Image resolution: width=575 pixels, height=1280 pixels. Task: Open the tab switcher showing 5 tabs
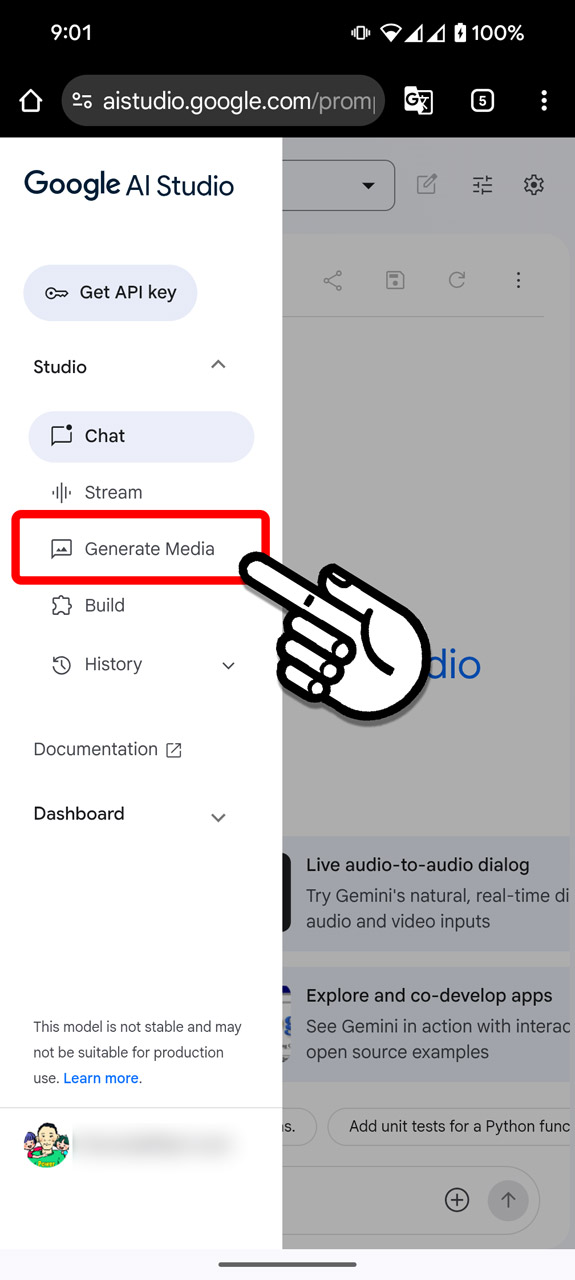click(x=482, y=101)
